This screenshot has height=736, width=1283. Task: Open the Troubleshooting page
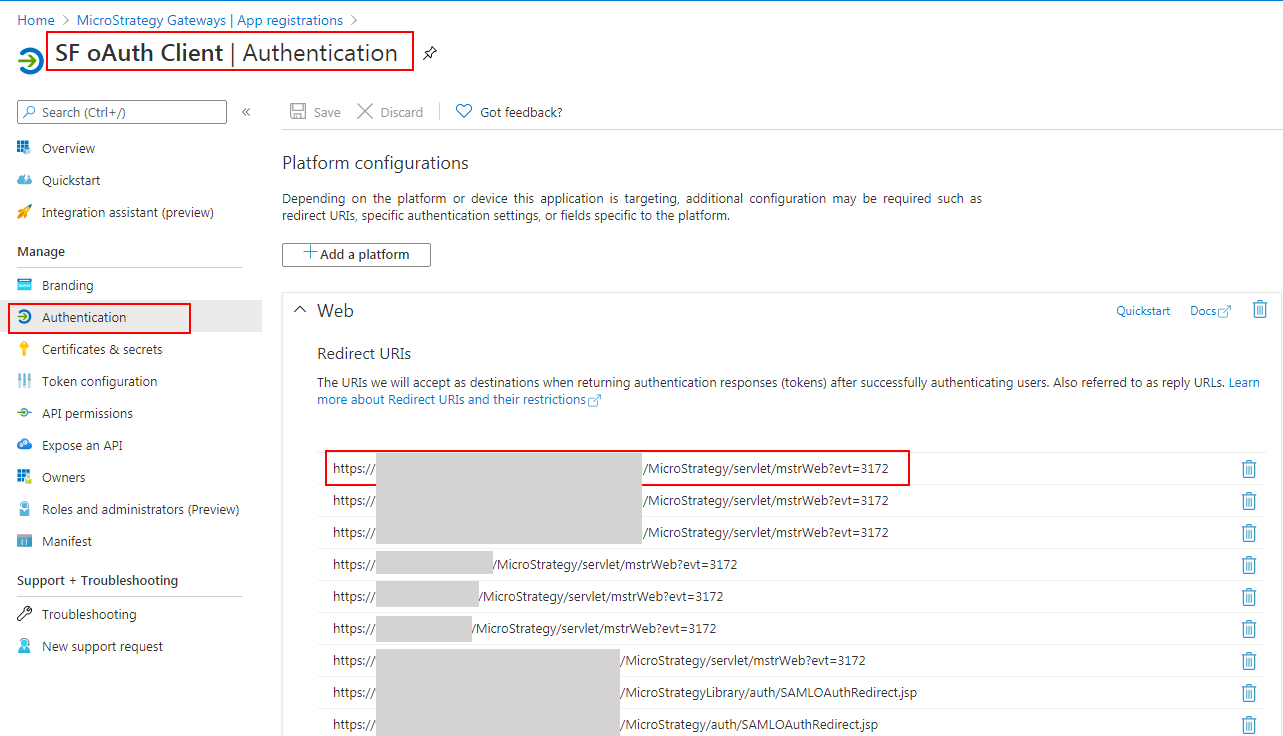tap(88, 613)
